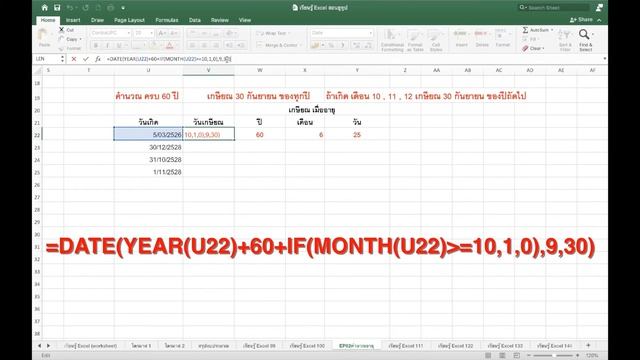Click Merge & Center
This screenshot has width=640, height=360.
[278, 45]
